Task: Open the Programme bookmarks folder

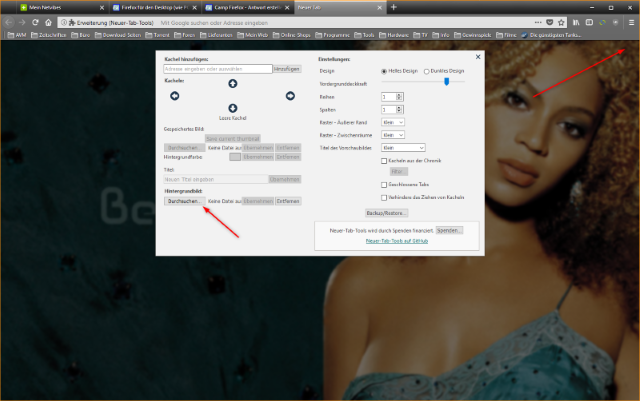Action: [333, 35]
